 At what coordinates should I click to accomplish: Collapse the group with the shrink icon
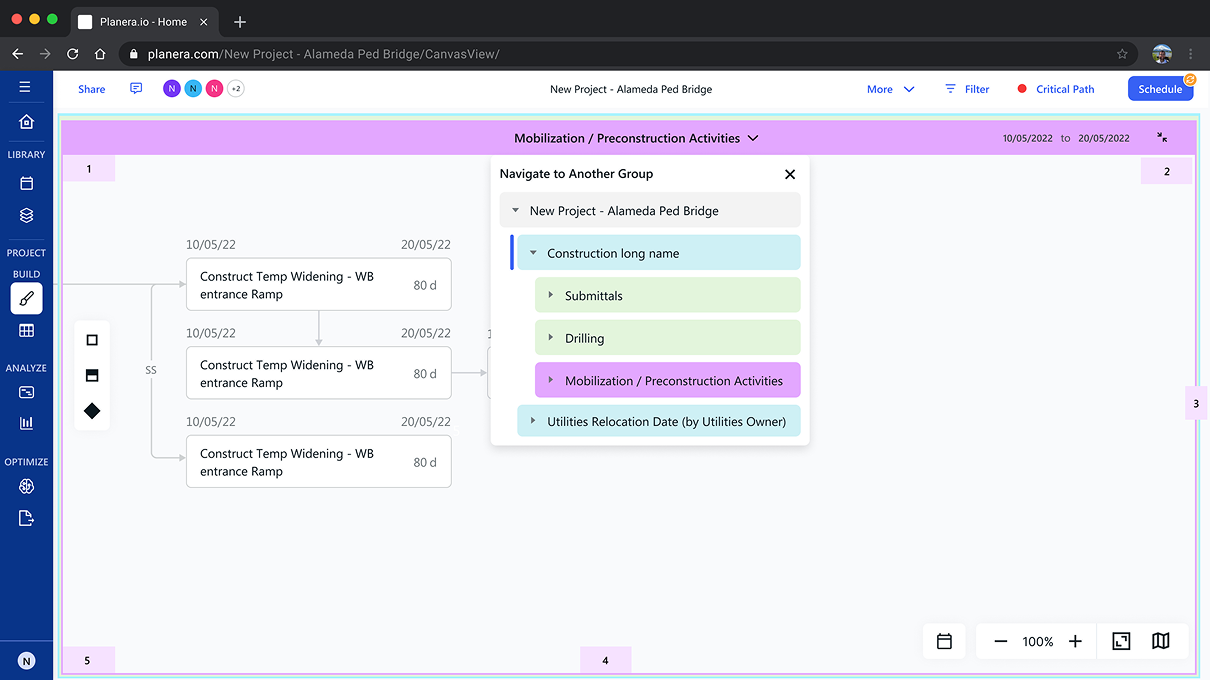[1162, 138]
